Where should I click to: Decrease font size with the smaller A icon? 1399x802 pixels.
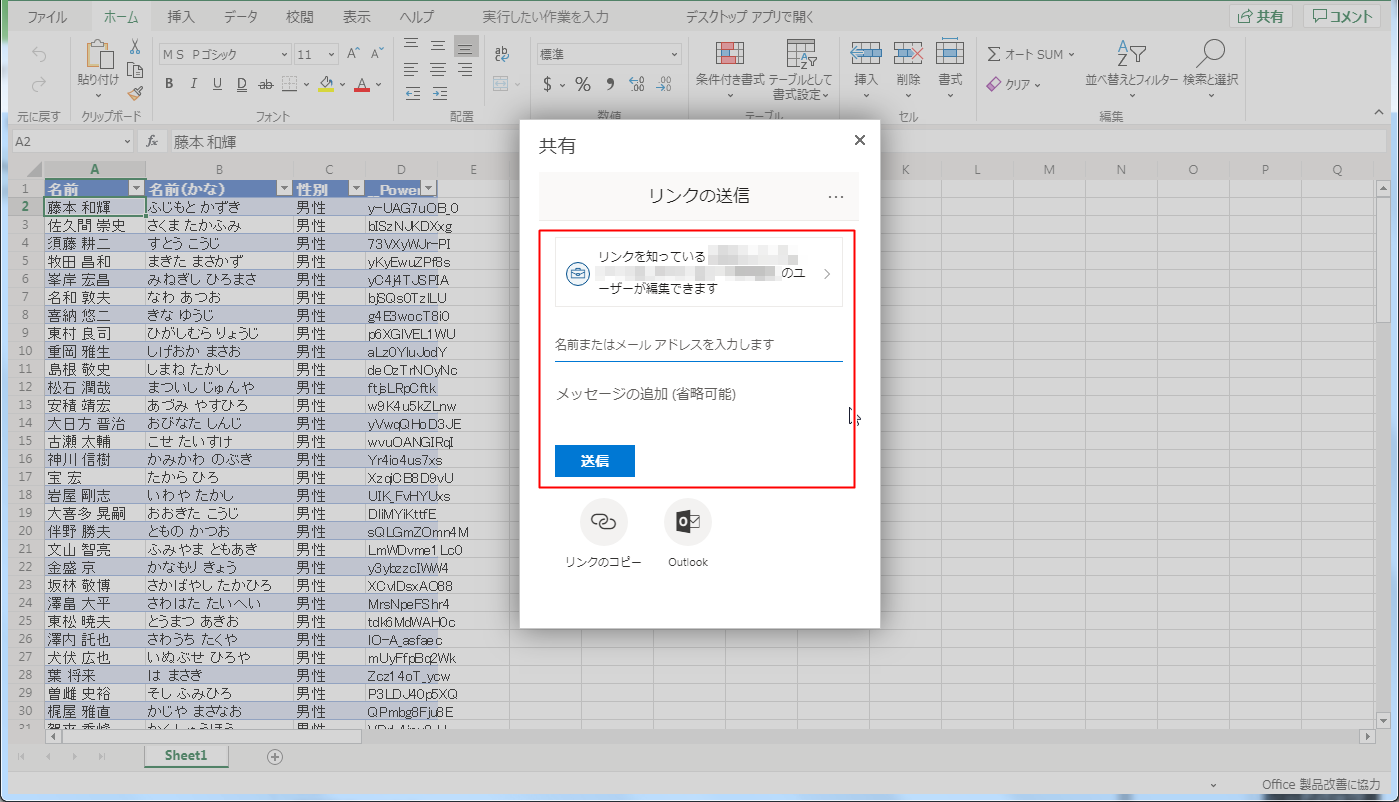coord(377,54)
